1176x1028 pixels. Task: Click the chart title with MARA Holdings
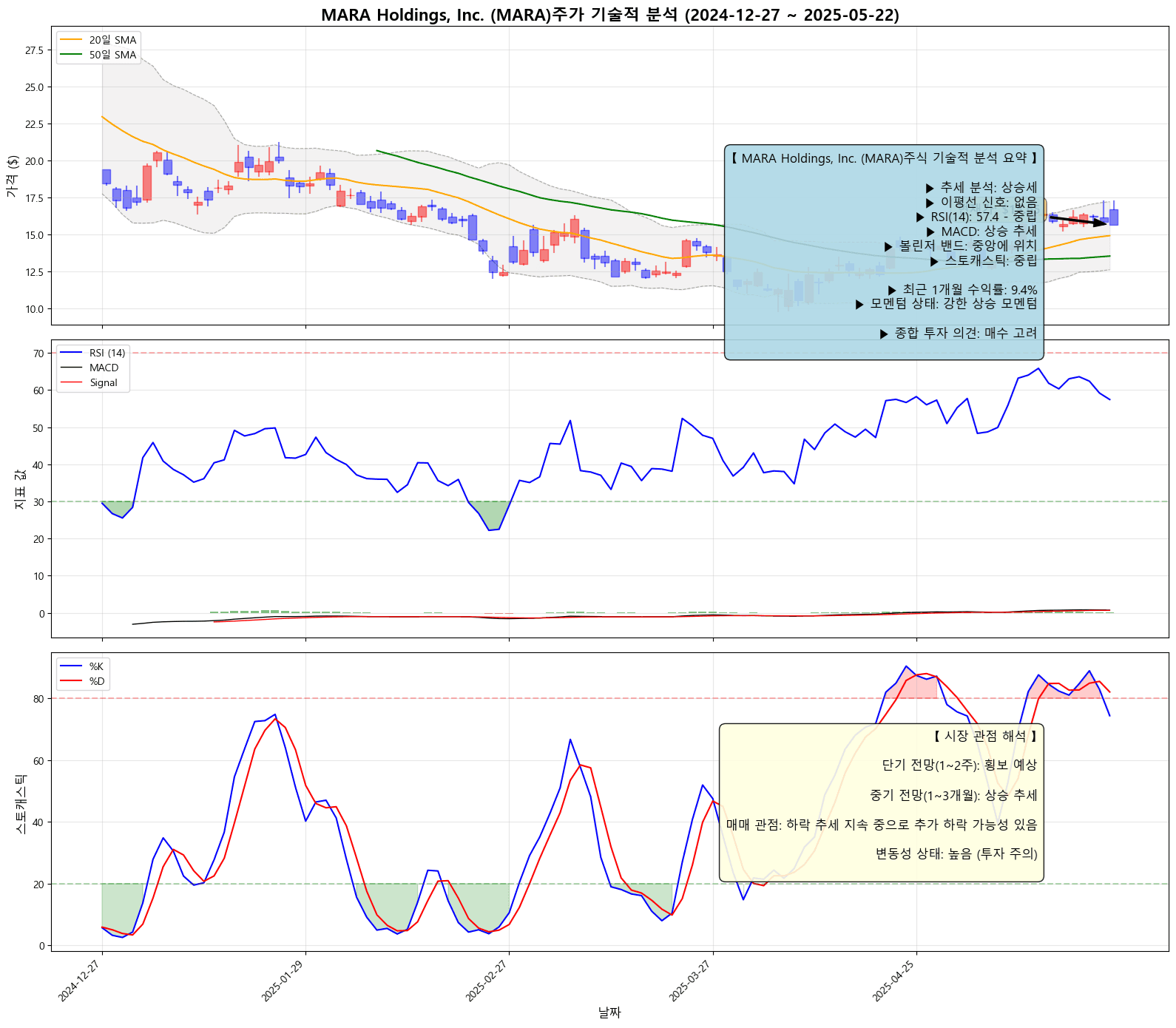tap(609, 15)
